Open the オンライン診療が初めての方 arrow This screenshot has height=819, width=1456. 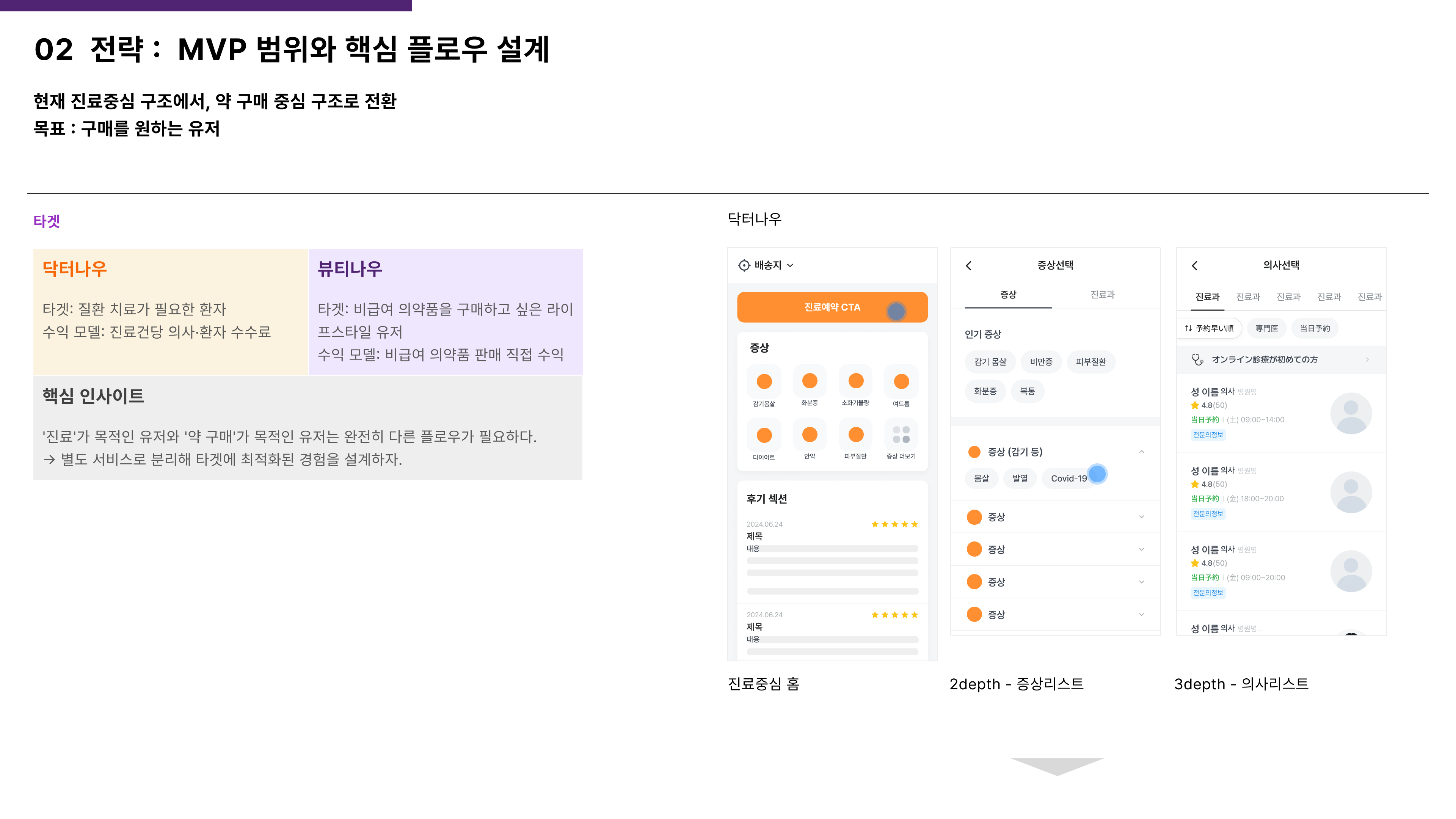point(1367,359)
